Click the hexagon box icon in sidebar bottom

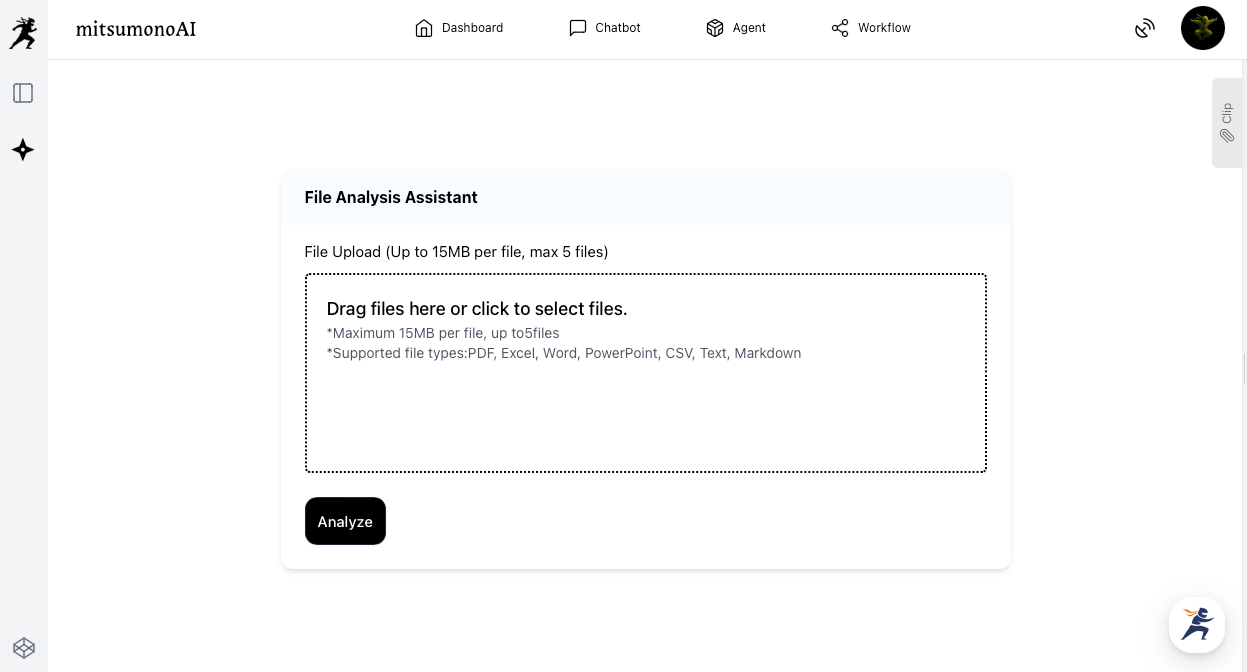(x=24, y=648)
